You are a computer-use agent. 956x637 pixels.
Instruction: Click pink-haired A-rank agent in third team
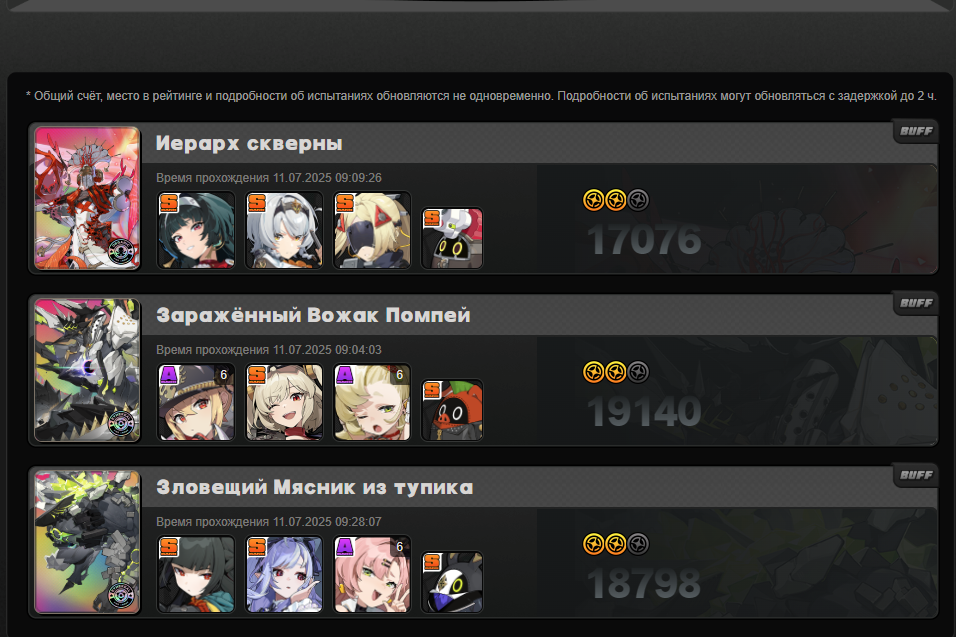tap(372, 574)
